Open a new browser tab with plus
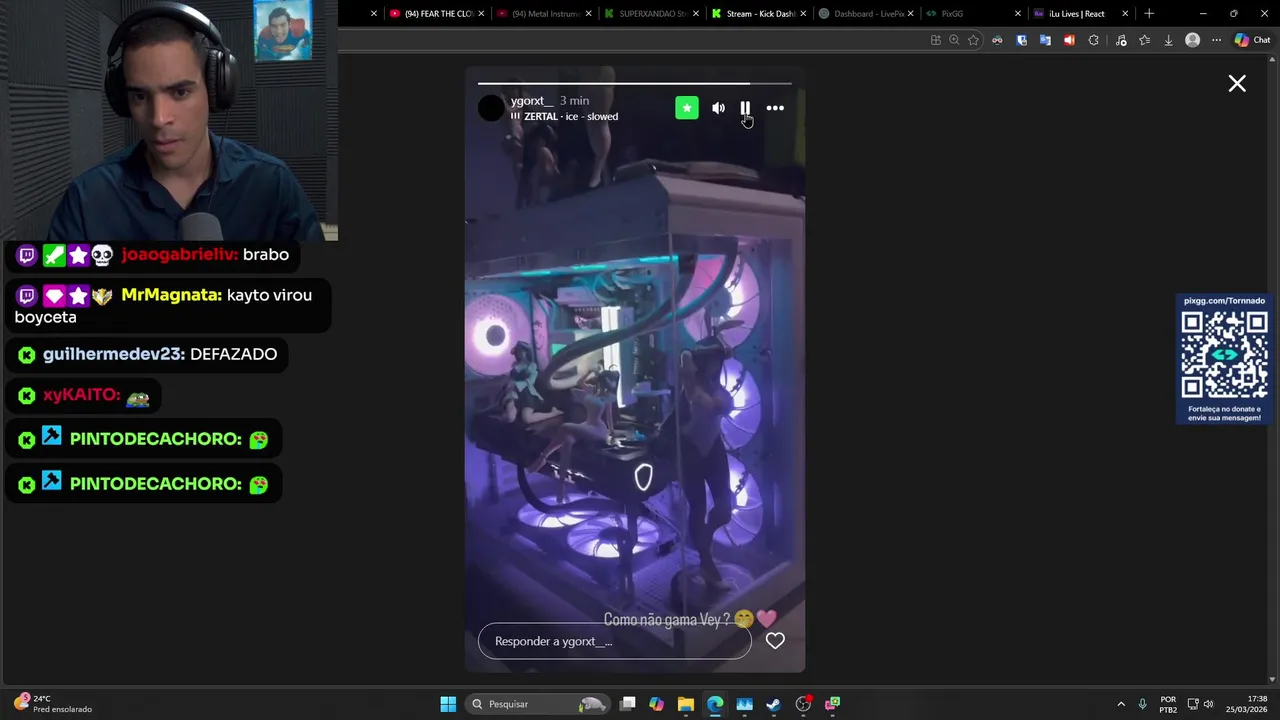Image resolution: width=1280 pixels, height=720 pixels. (1149, 14)
